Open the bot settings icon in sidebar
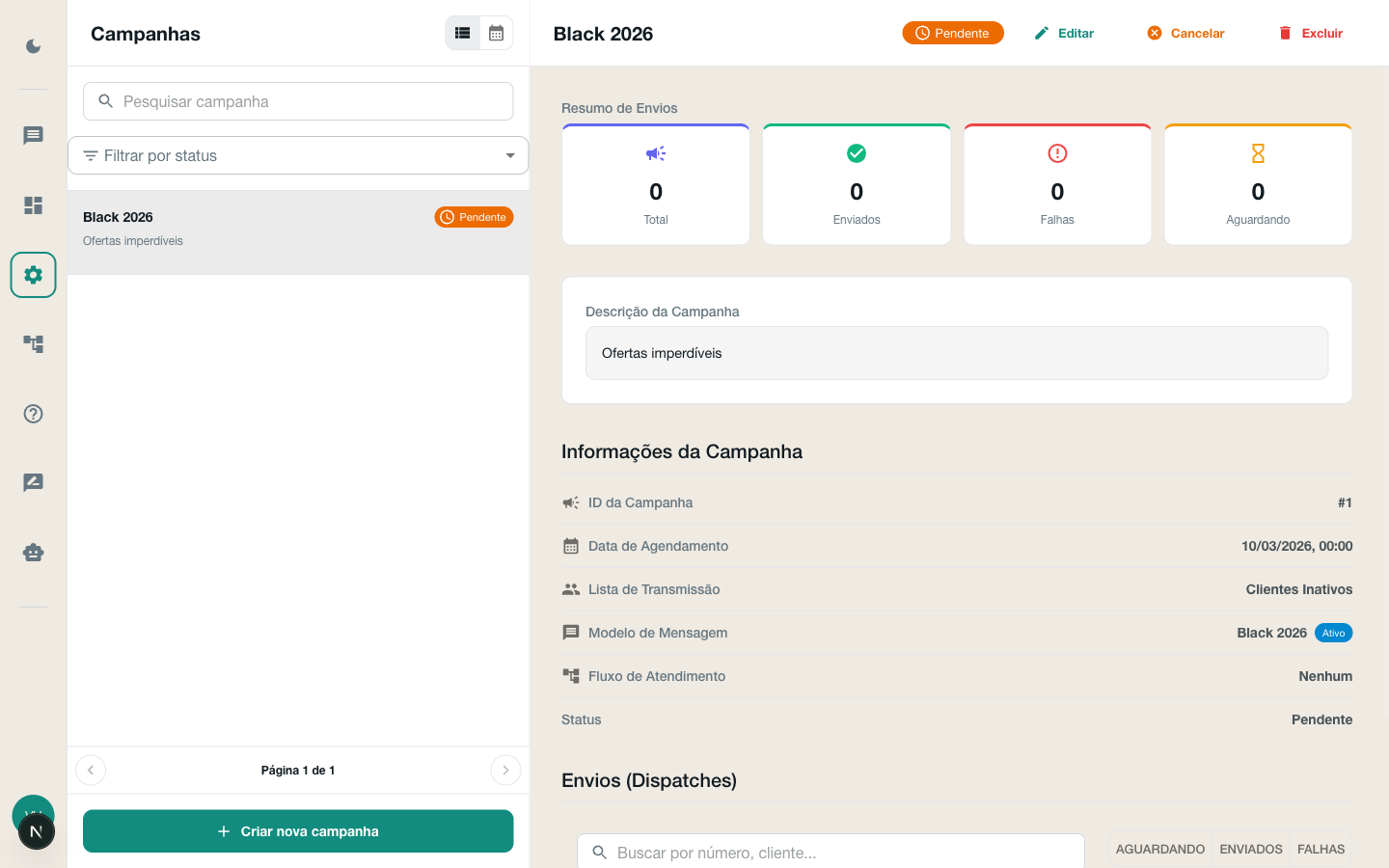Screen dimensions: 1389x868 point(33,553)
